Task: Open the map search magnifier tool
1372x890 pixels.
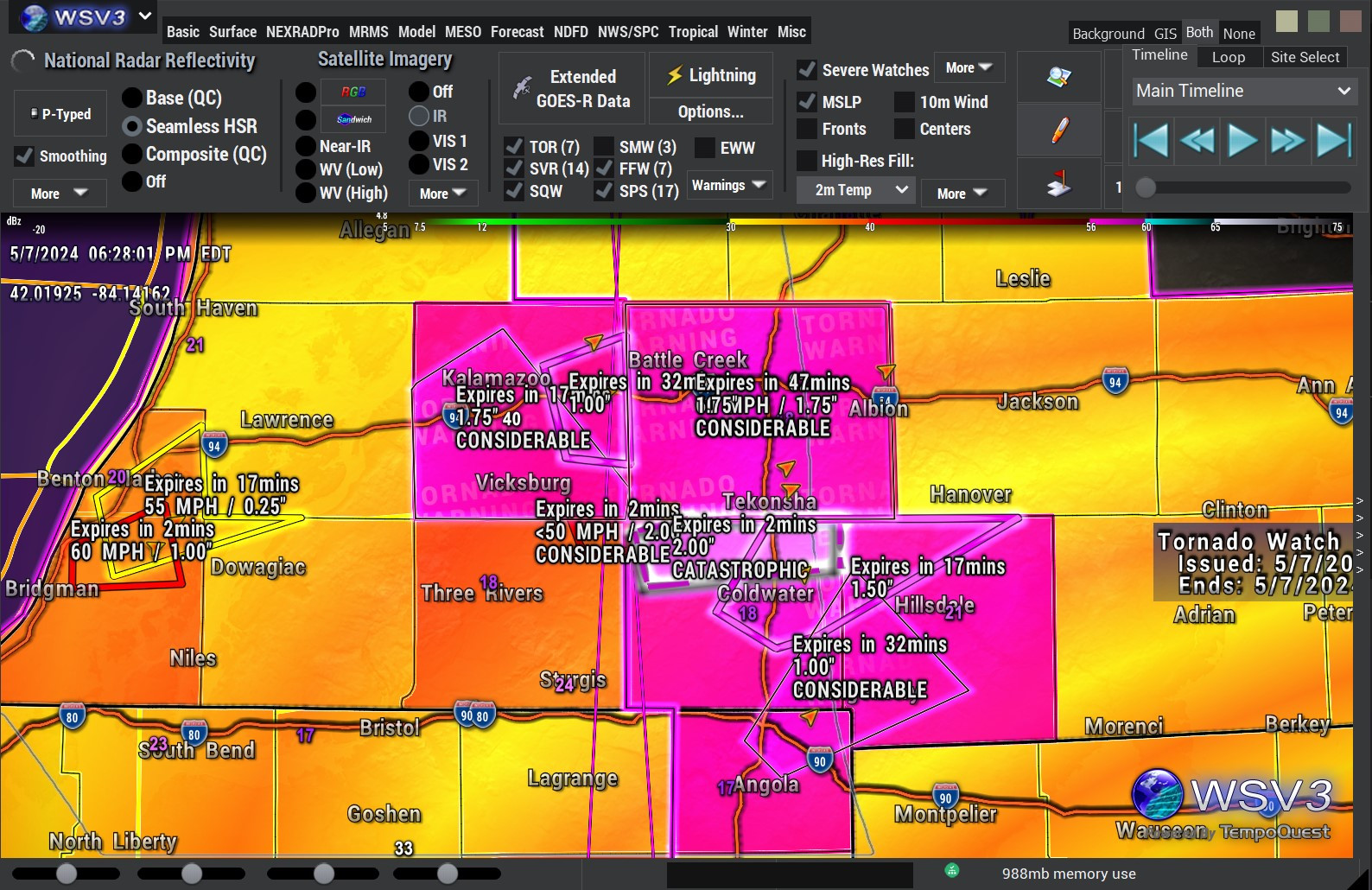Action: click(1058, 77)
